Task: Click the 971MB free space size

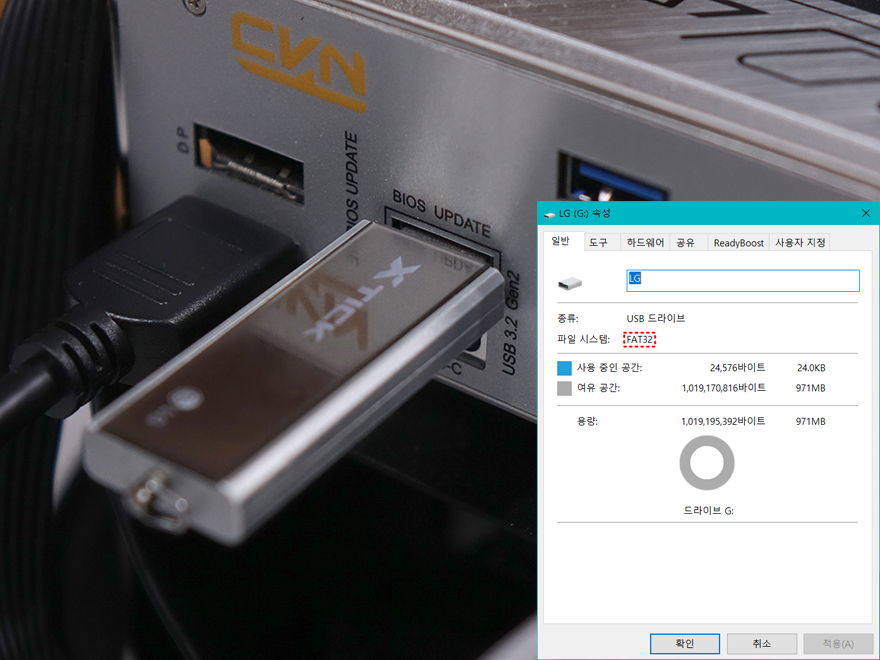Action: tap(810, 388)
